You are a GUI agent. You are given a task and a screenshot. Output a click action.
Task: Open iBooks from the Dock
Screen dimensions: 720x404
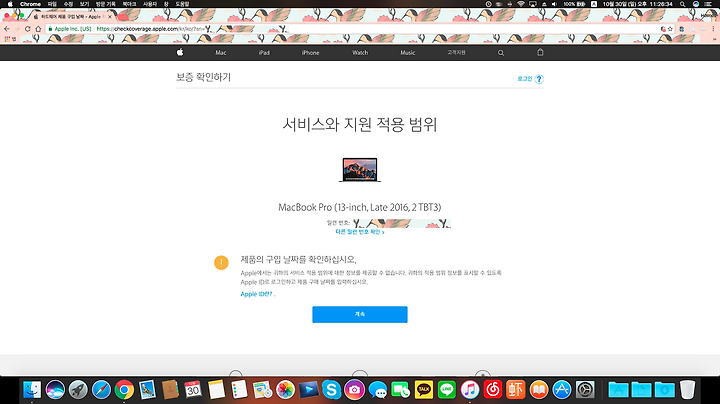click(x=539, y=390)
